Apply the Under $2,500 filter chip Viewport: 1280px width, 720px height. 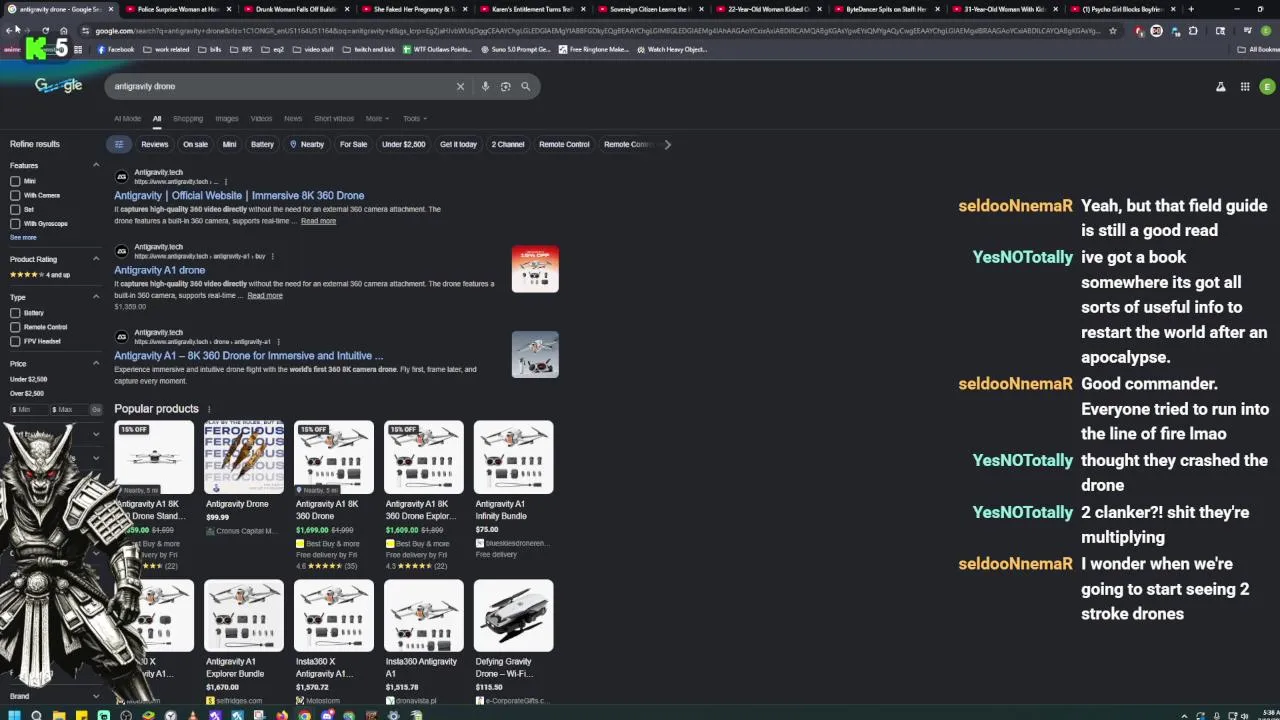click(403, 144)
